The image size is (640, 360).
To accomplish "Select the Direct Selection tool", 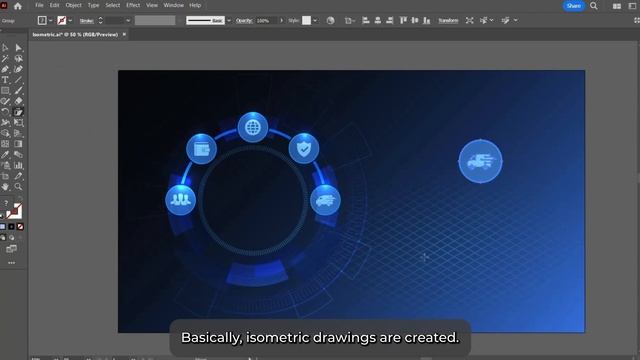I will pos(18,48).
